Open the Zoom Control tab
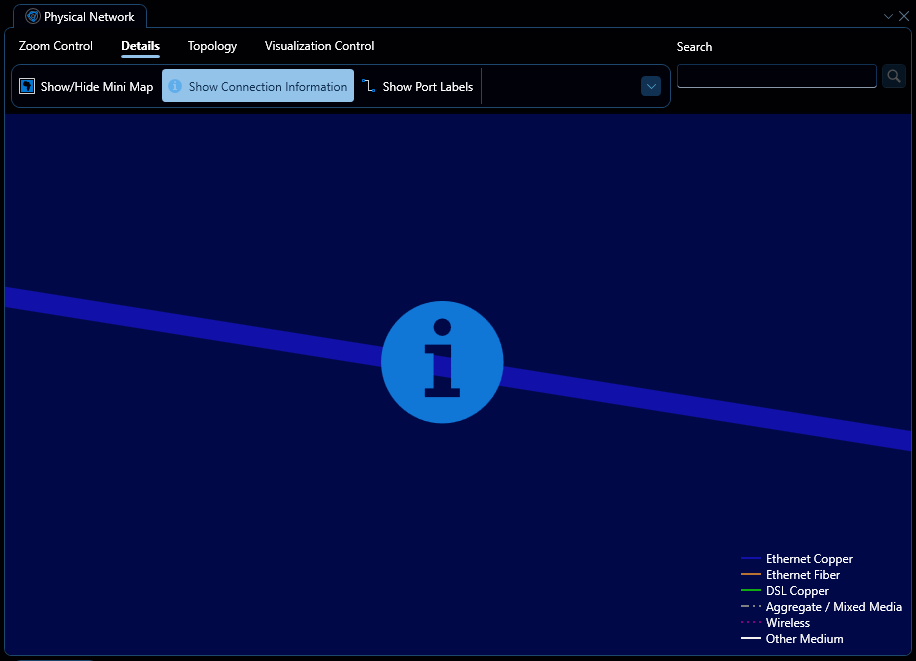916x661 pixels. pos(55,46)
